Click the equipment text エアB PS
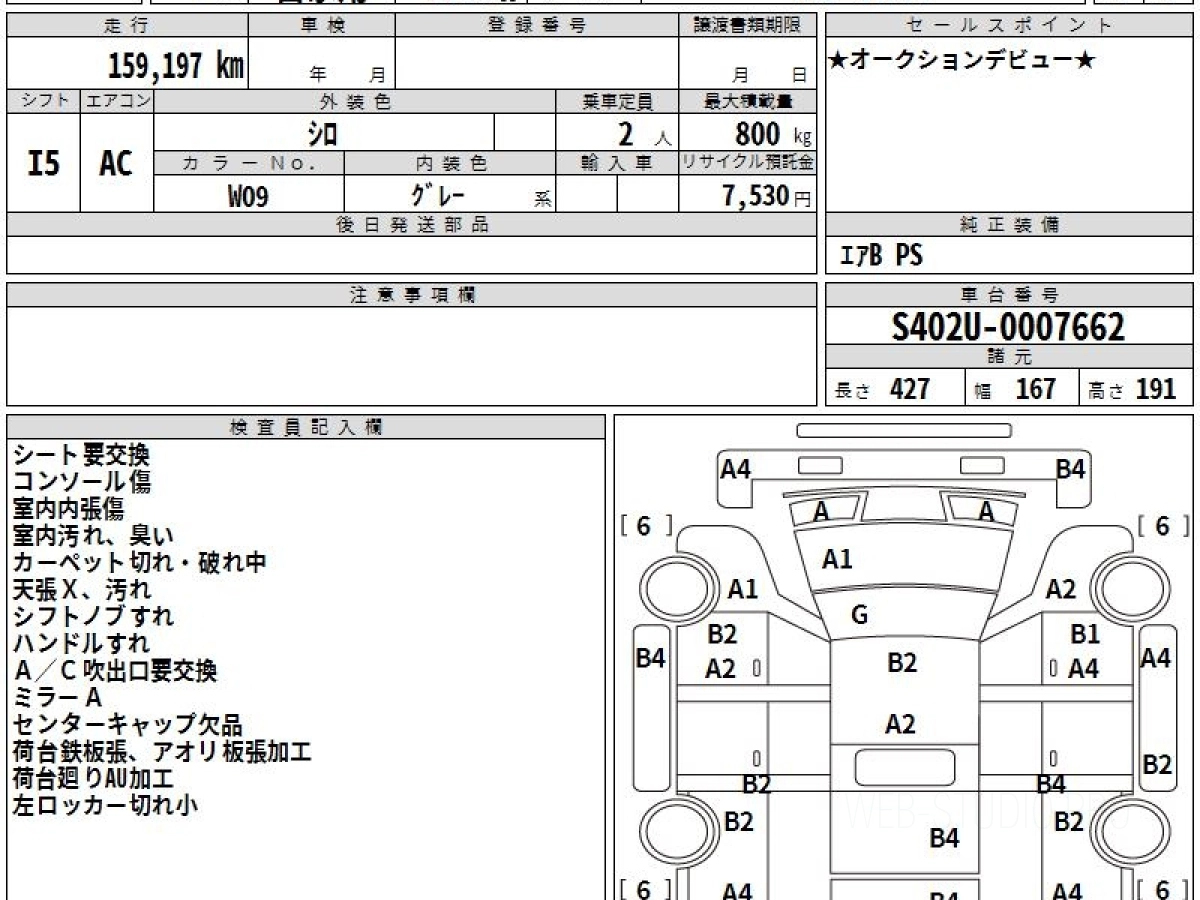1200x900 pixels. 880,256
